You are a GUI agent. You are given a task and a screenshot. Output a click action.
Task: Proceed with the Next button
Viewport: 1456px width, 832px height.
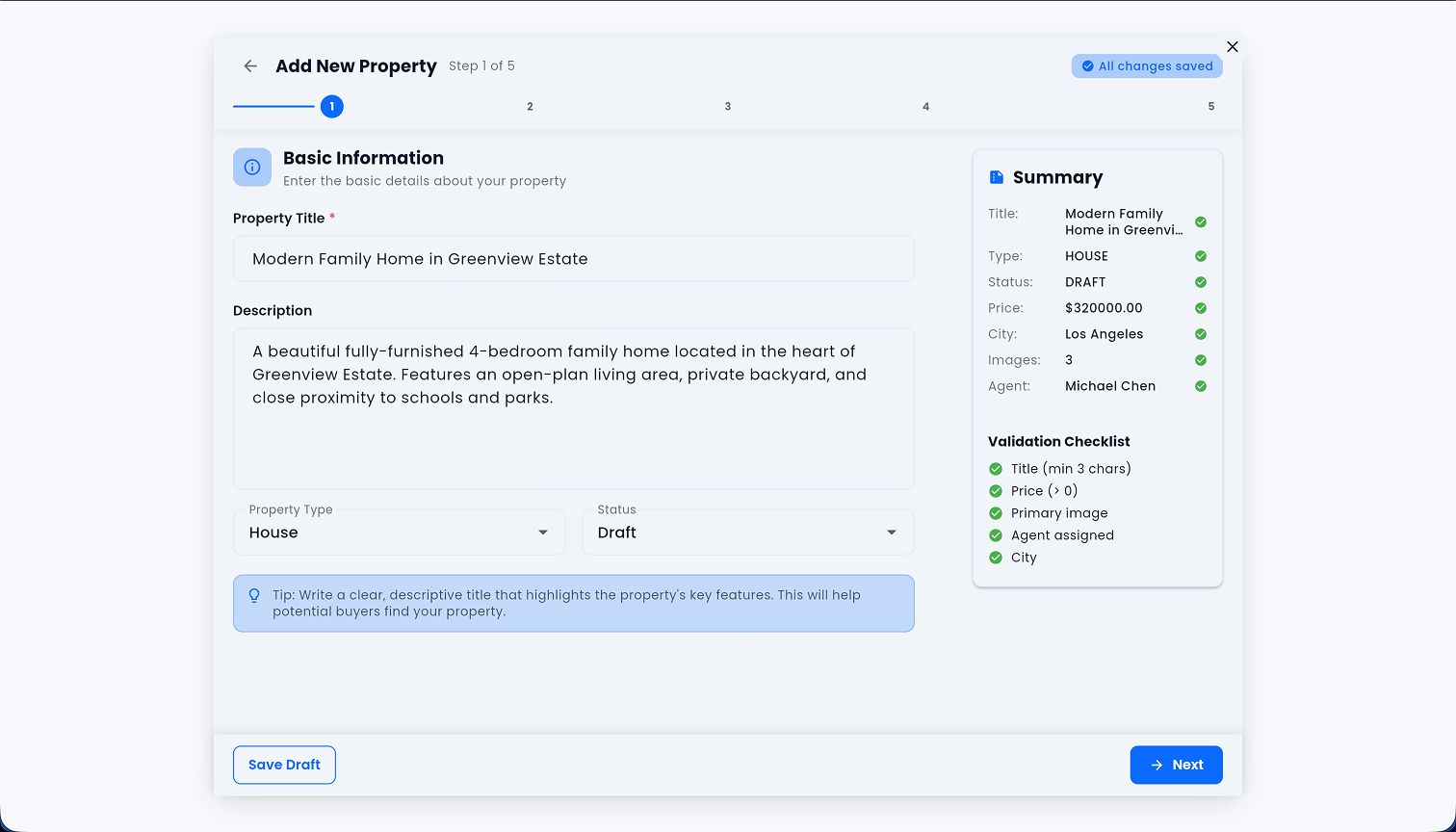pyautogui.click(x=1176, y=765)
